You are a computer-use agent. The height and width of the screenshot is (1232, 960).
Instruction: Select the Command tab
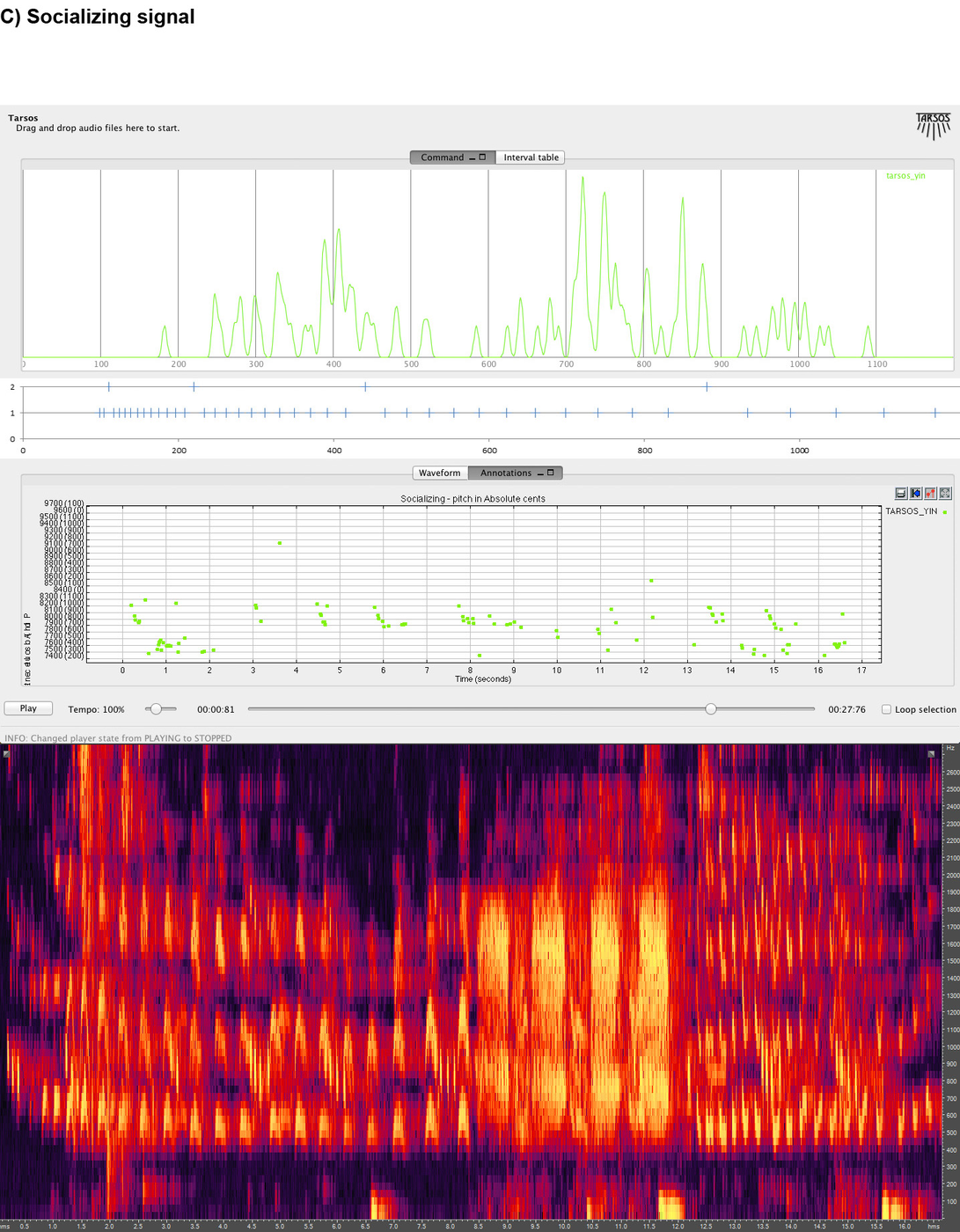[442, 158]
